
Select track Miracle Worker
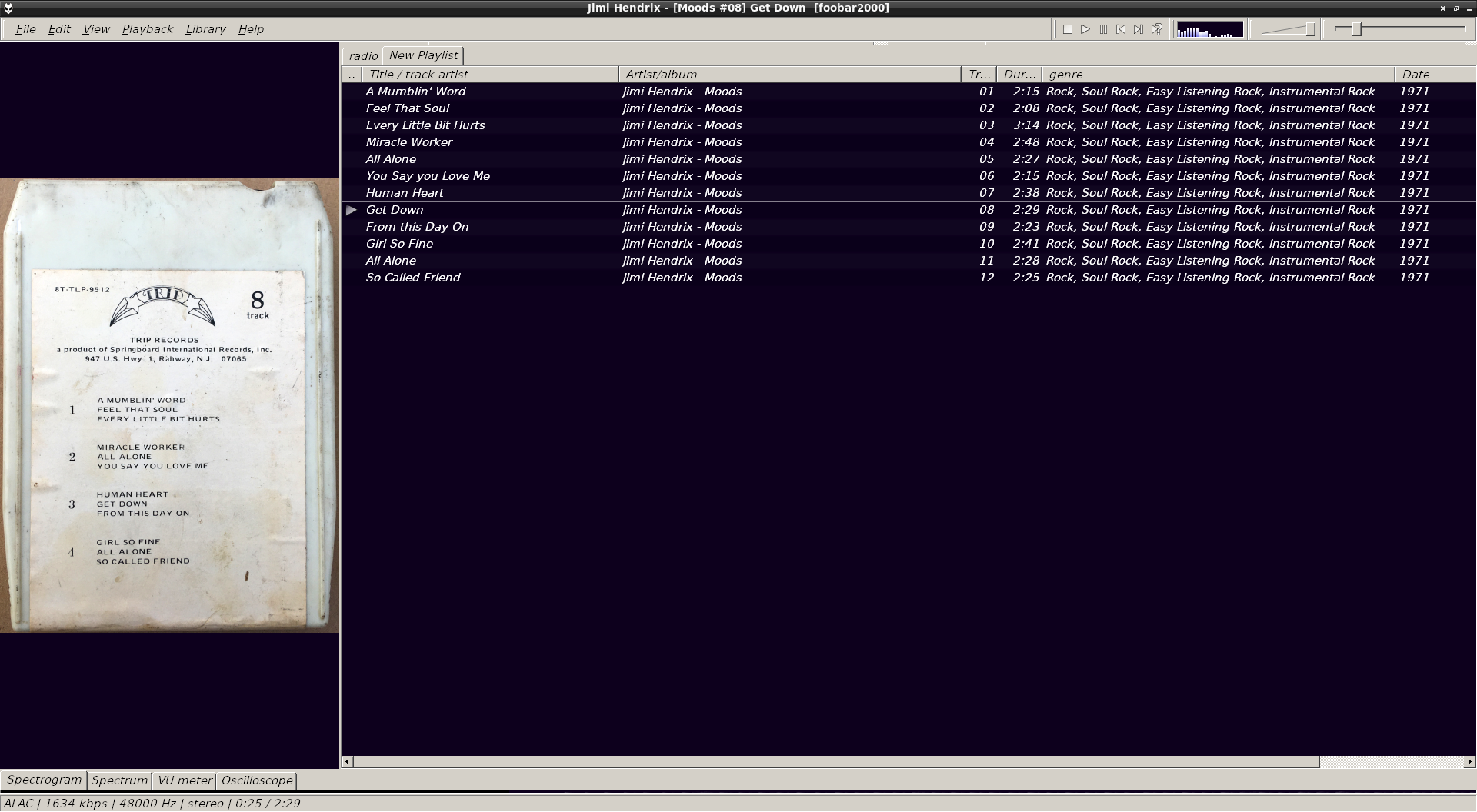click(x=908, y=142)
